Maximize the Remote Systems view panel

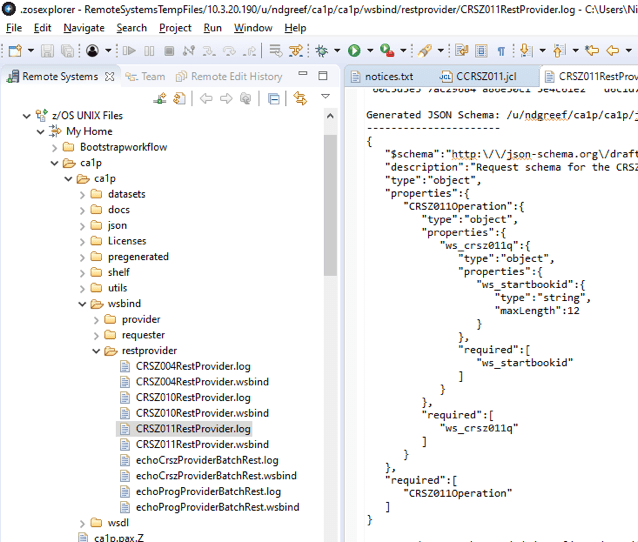click(323, 75)
